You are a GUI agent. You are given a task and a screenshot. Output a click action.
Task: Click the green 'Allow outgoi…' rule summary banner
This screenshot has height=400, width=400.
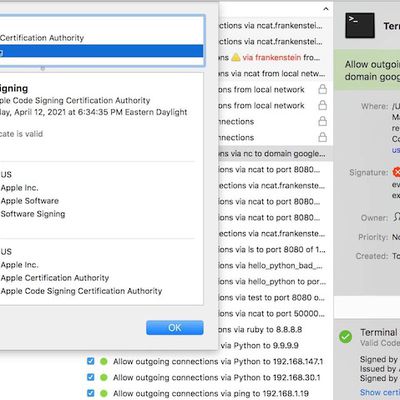(367, 70)
